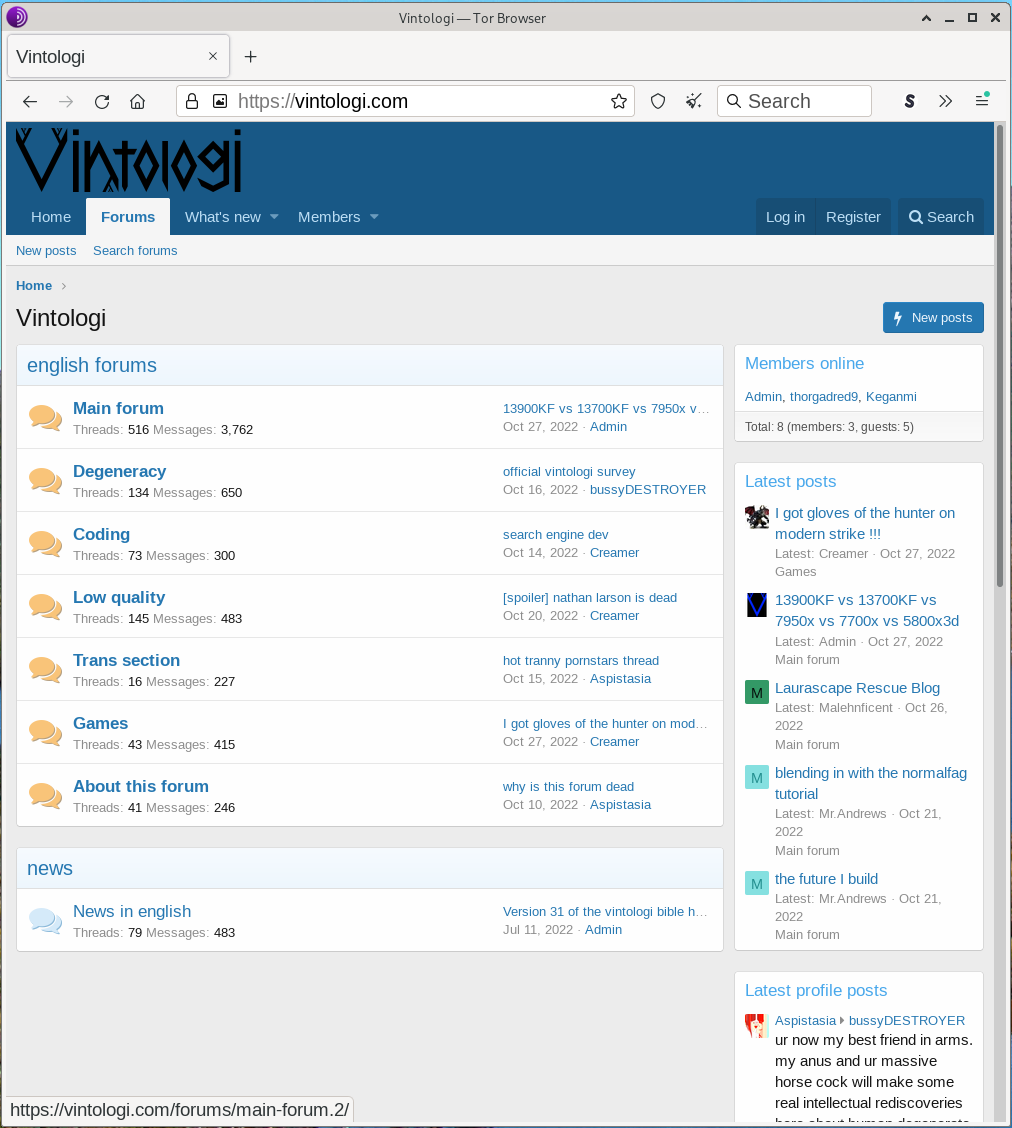Click the Coding forum speech bubble icon
Viewport: 1012px width, 1128px height.
45,543
